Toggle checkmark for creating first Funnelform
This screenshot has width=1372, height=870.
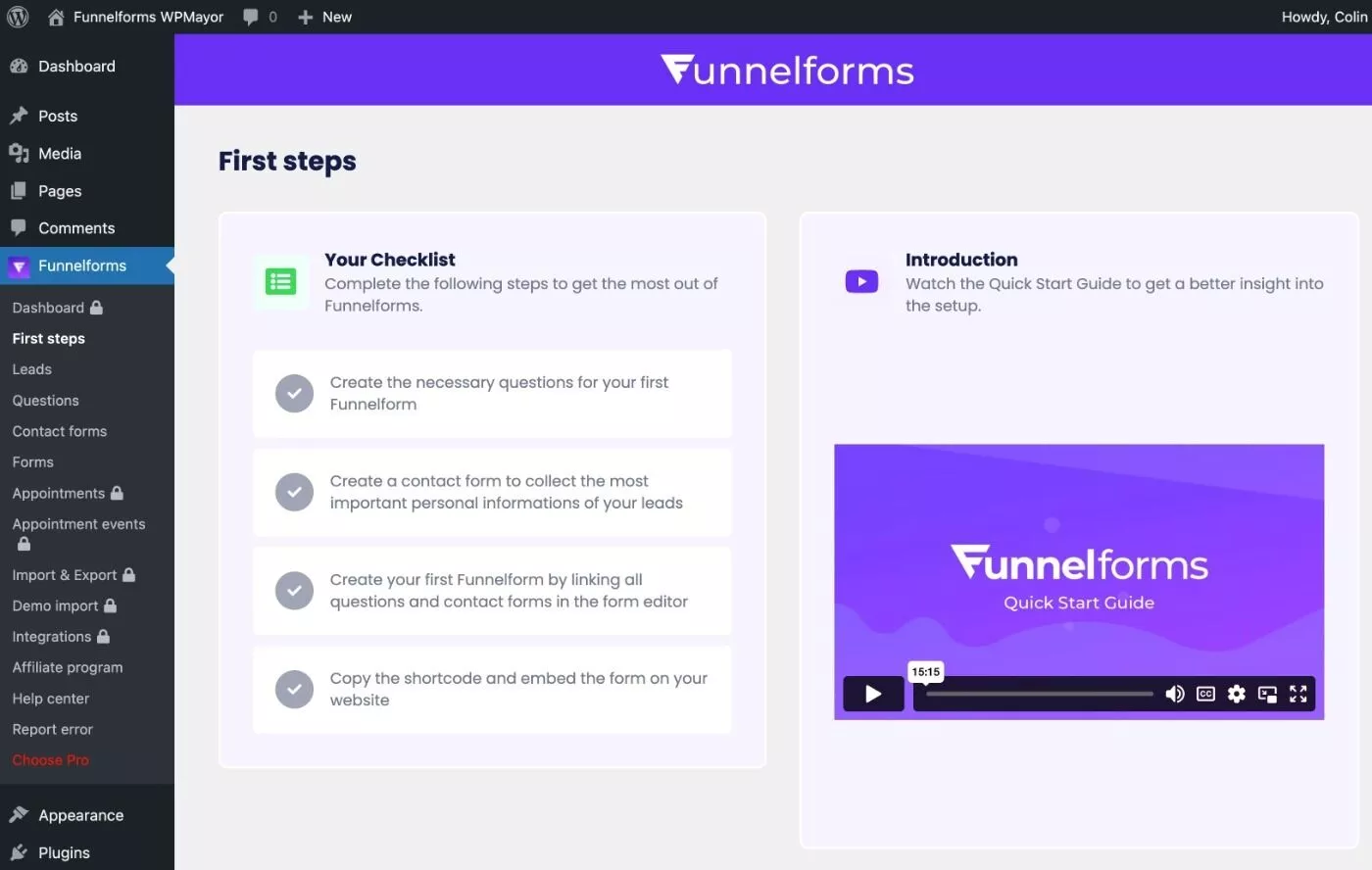point(294,591)
